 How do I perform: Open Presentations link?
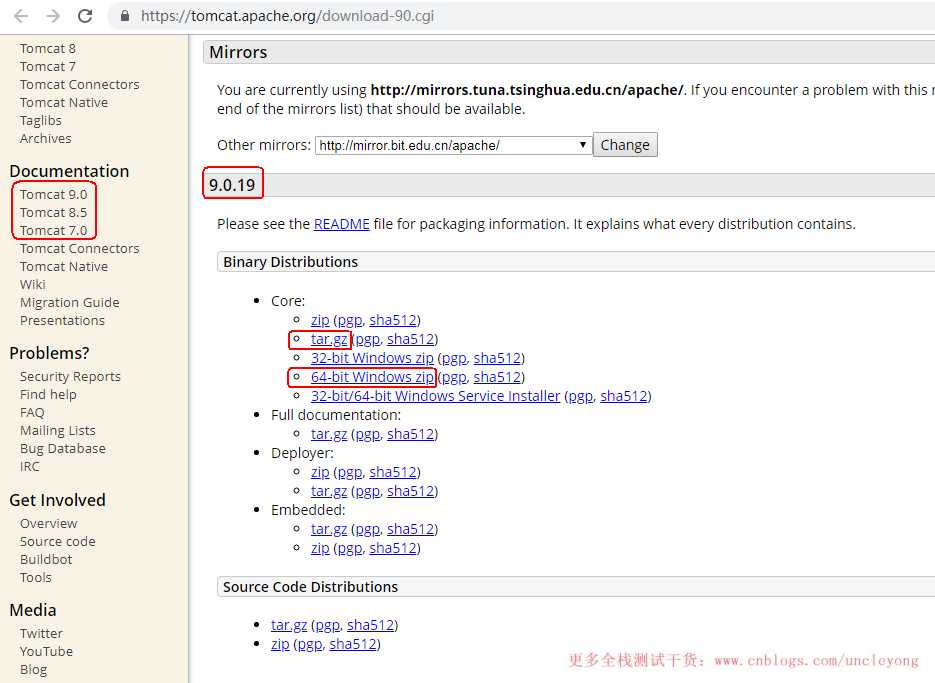(62, 320)
